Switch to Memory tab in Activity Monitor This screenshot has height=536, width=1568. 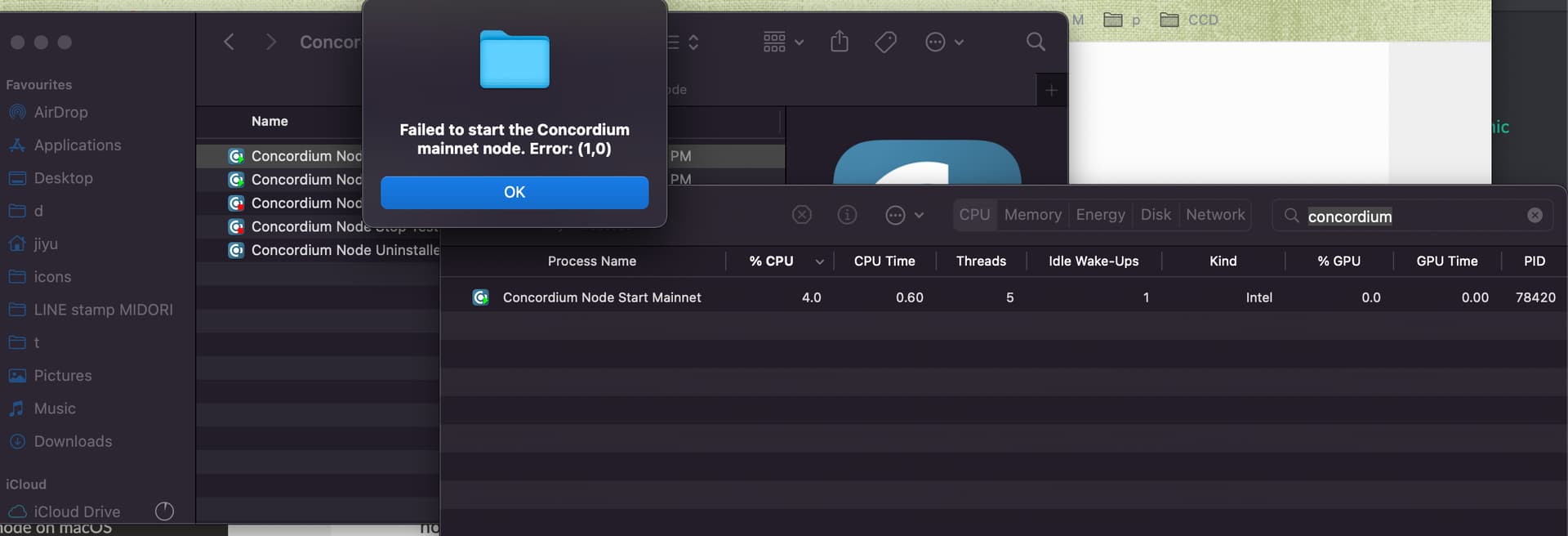point(1033,215)
